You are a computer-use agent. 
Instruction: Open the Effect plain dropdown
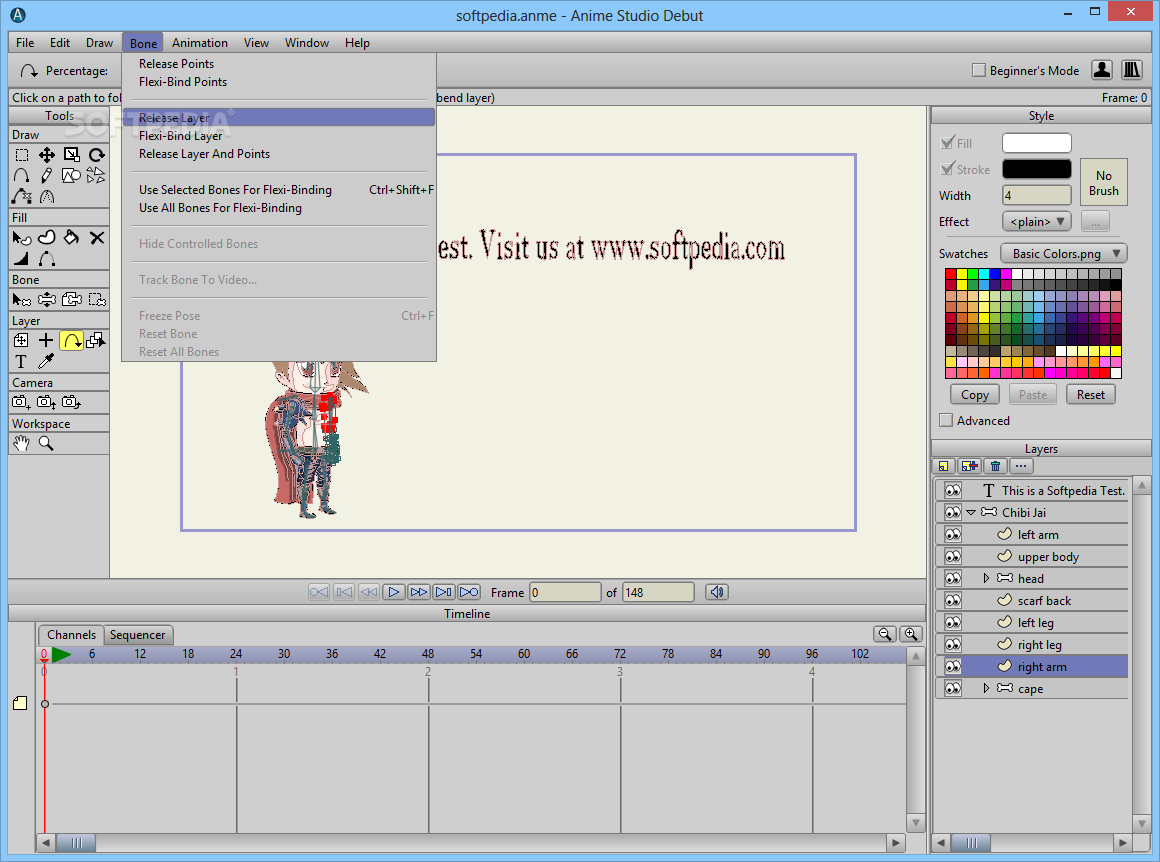(1036, 221)
